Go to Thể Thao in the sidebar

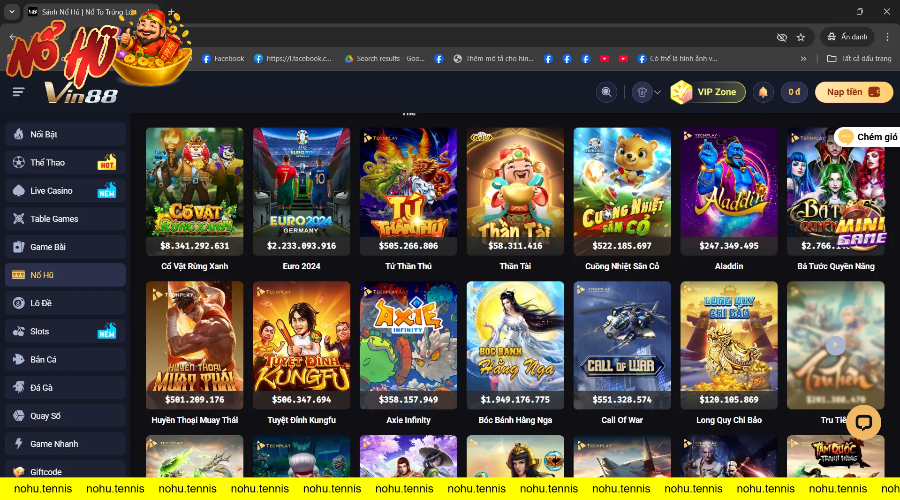64,162
